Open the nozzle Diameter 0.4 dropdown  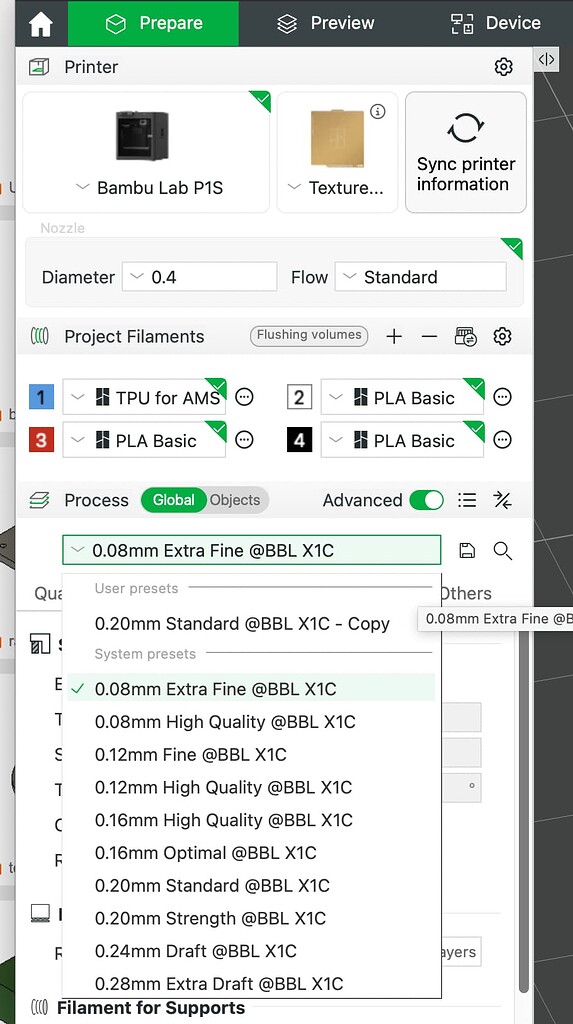(200, 277)
